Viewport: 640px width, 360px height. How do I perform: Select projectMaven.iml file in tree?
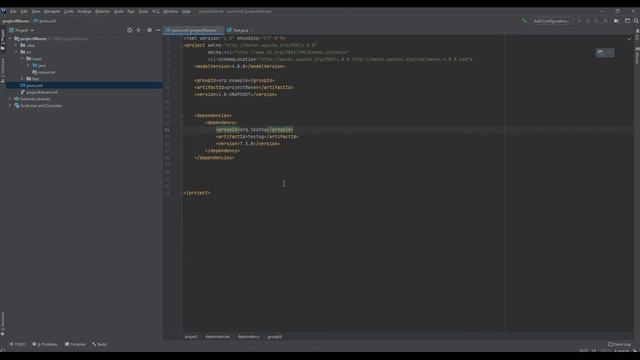(39, 92)
